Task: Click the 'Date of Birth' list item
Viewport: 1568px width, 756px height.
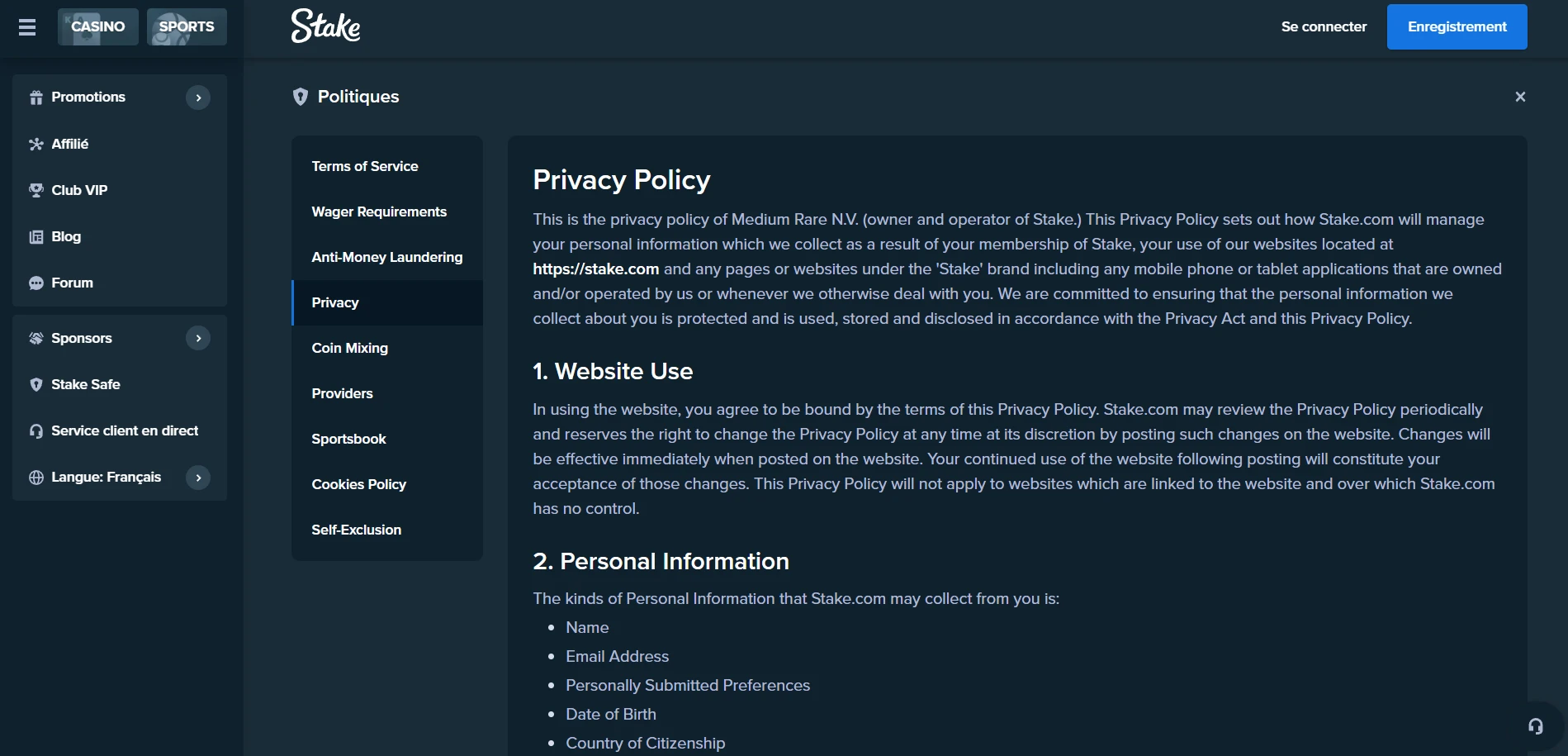Action: coord(611,715)
